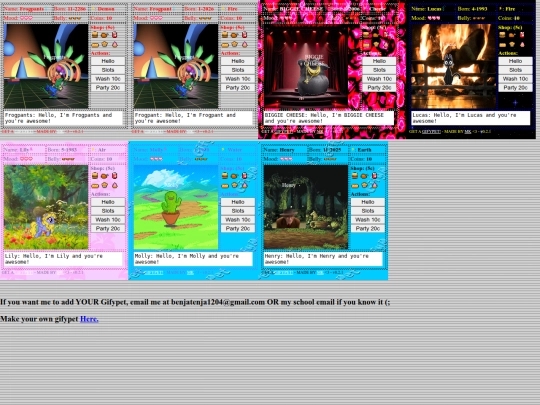The width and height of the screenshot is (540, 405).
Task: Buy the roast chicken in Molly's shop
Action: (x=234, y=176)
